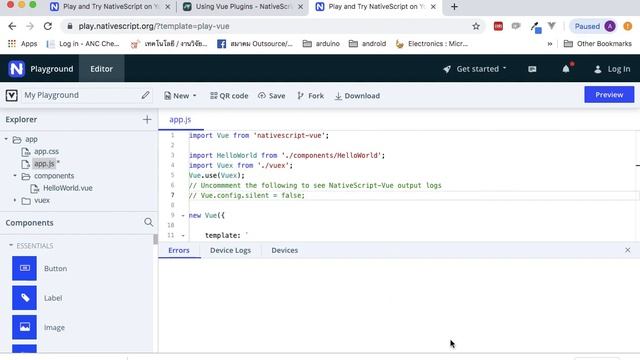Open a new browser tab

pos(454,7)
